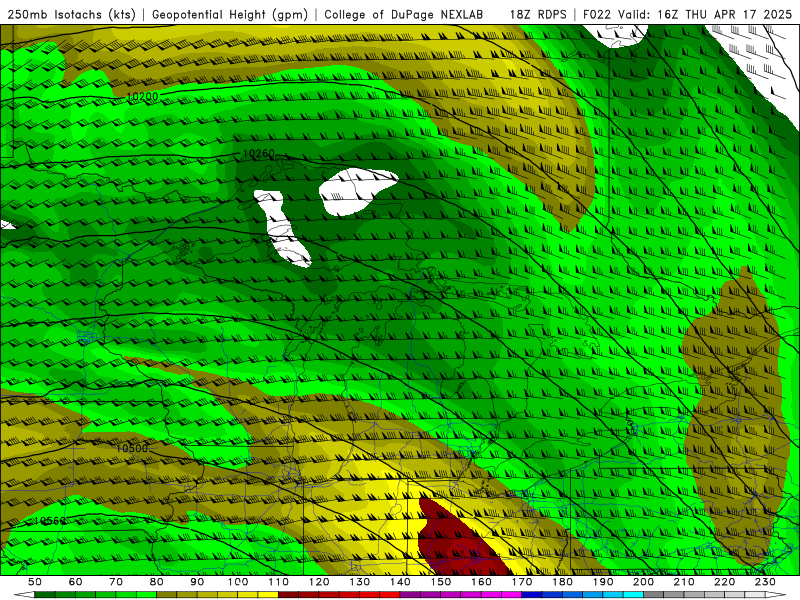Click the 60 value on the color scale

75,582
